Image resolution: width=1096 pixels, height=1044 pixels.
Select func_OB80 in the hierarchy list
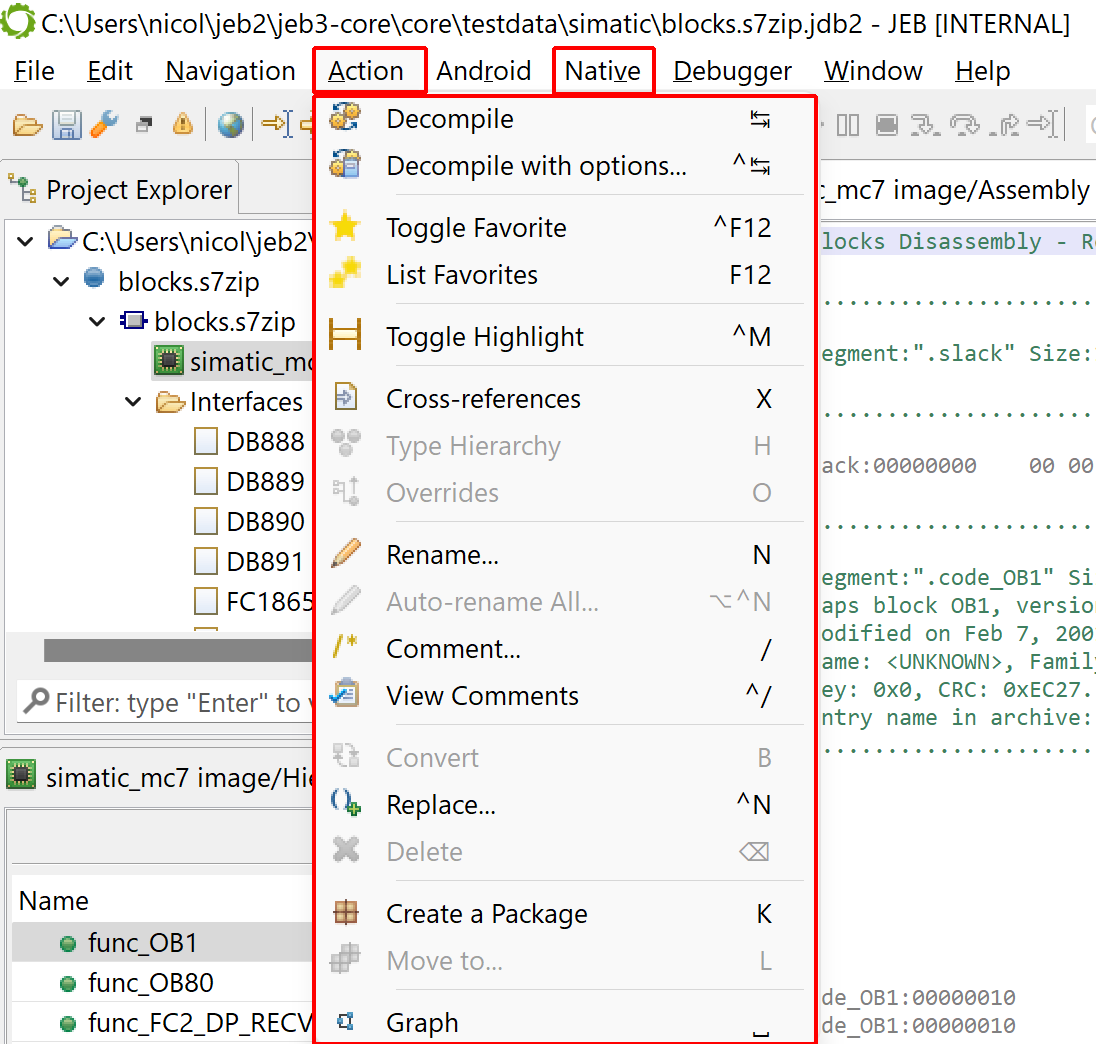(162, 983)
